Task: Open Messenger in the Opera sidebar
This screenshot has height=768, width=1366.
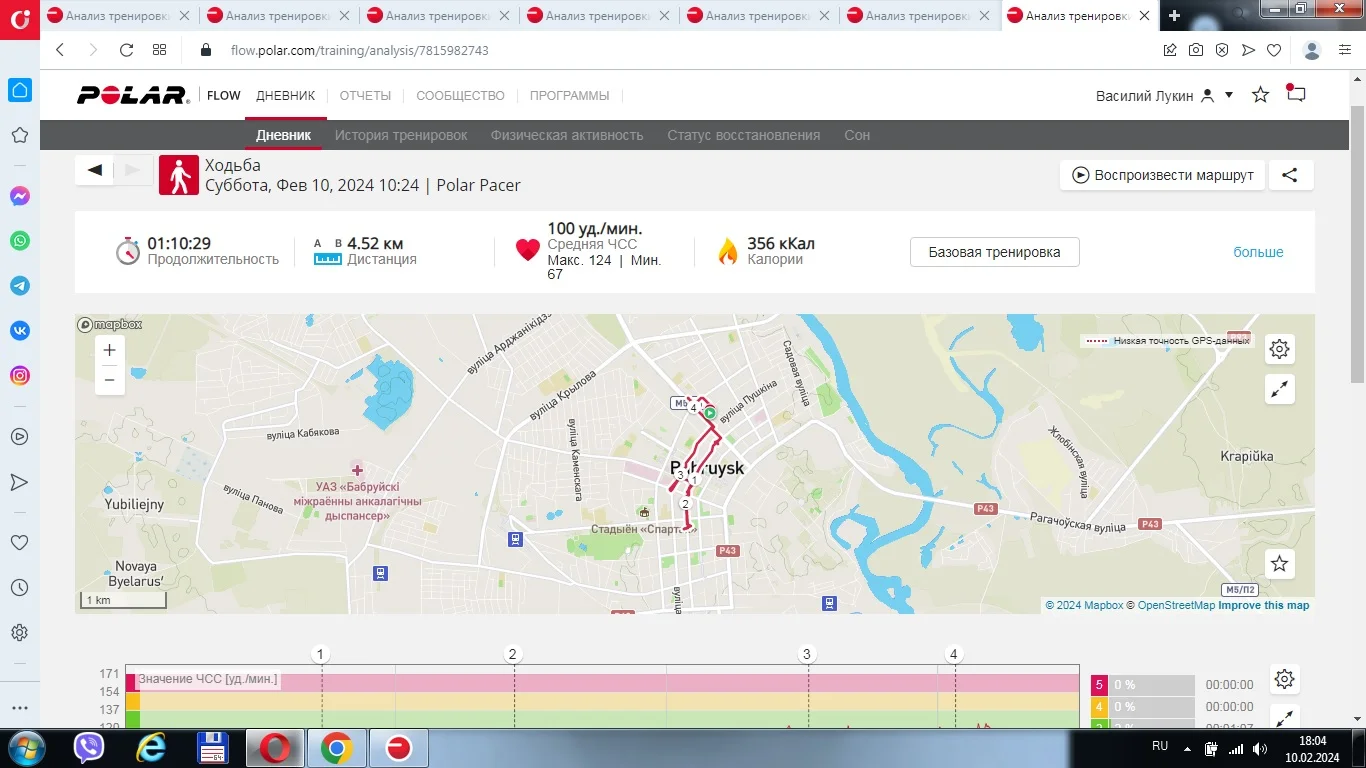Action: coord(20,197)
